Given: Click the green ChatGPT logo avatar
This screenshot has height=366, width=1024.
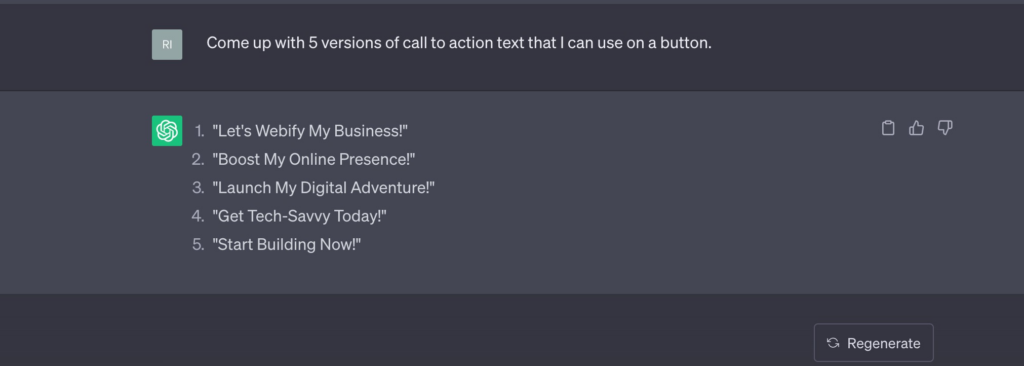Looking at the screenshot, I should (x=167, y=131).
